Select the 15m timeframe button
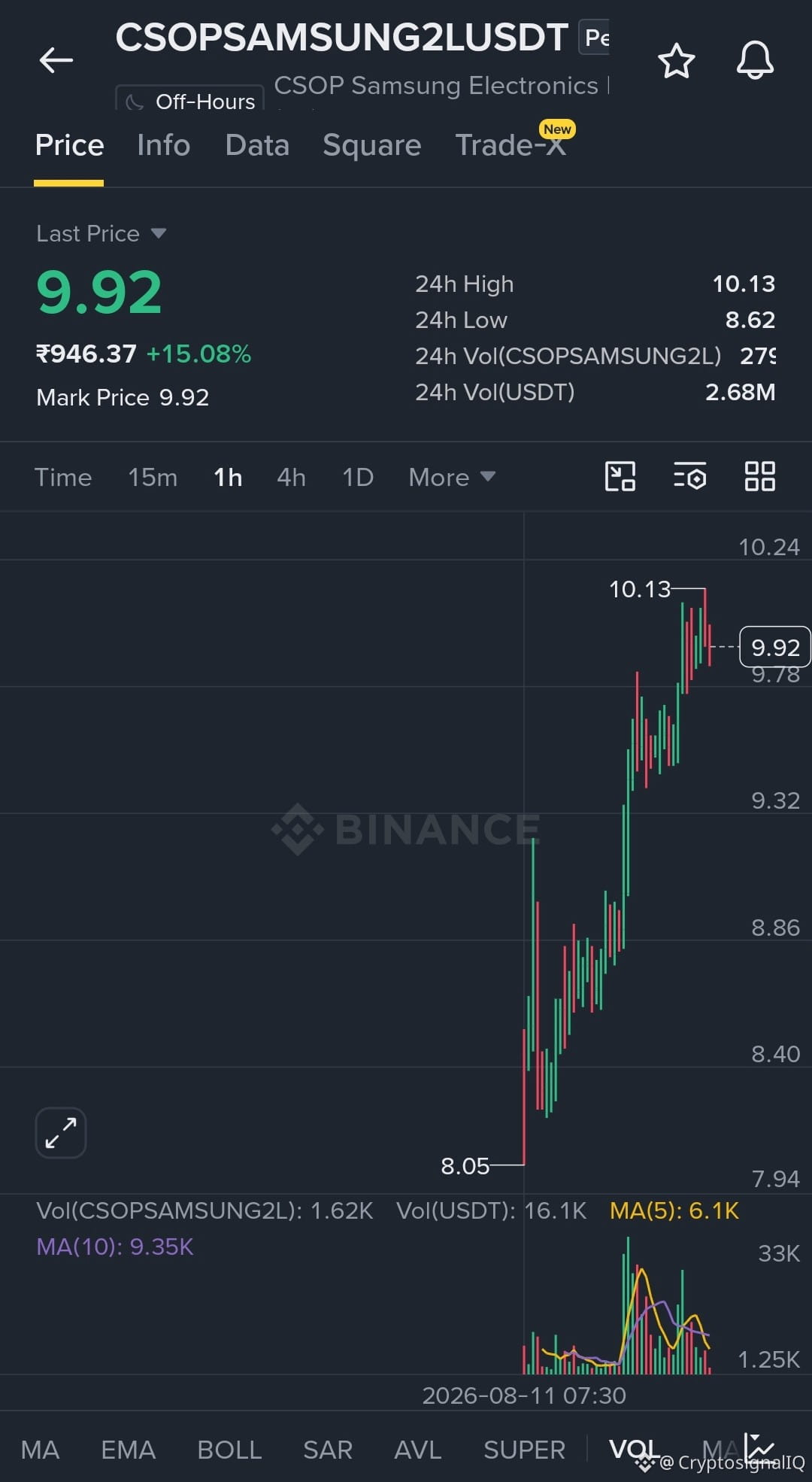The image size is (812, 1482). click(153, 477)
